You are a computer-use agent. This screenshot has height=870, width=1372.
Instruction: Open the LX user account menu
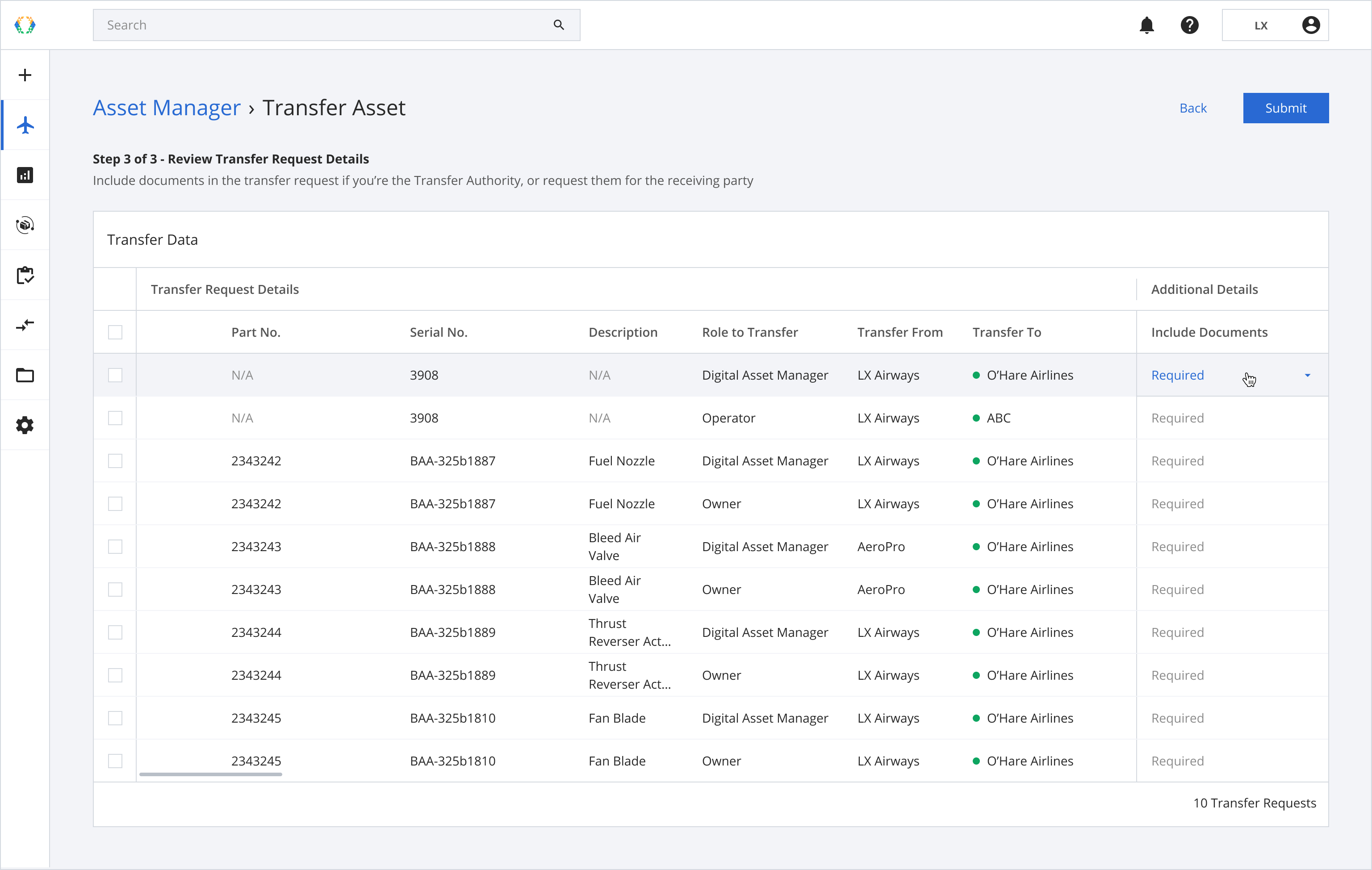point(1275,25)
